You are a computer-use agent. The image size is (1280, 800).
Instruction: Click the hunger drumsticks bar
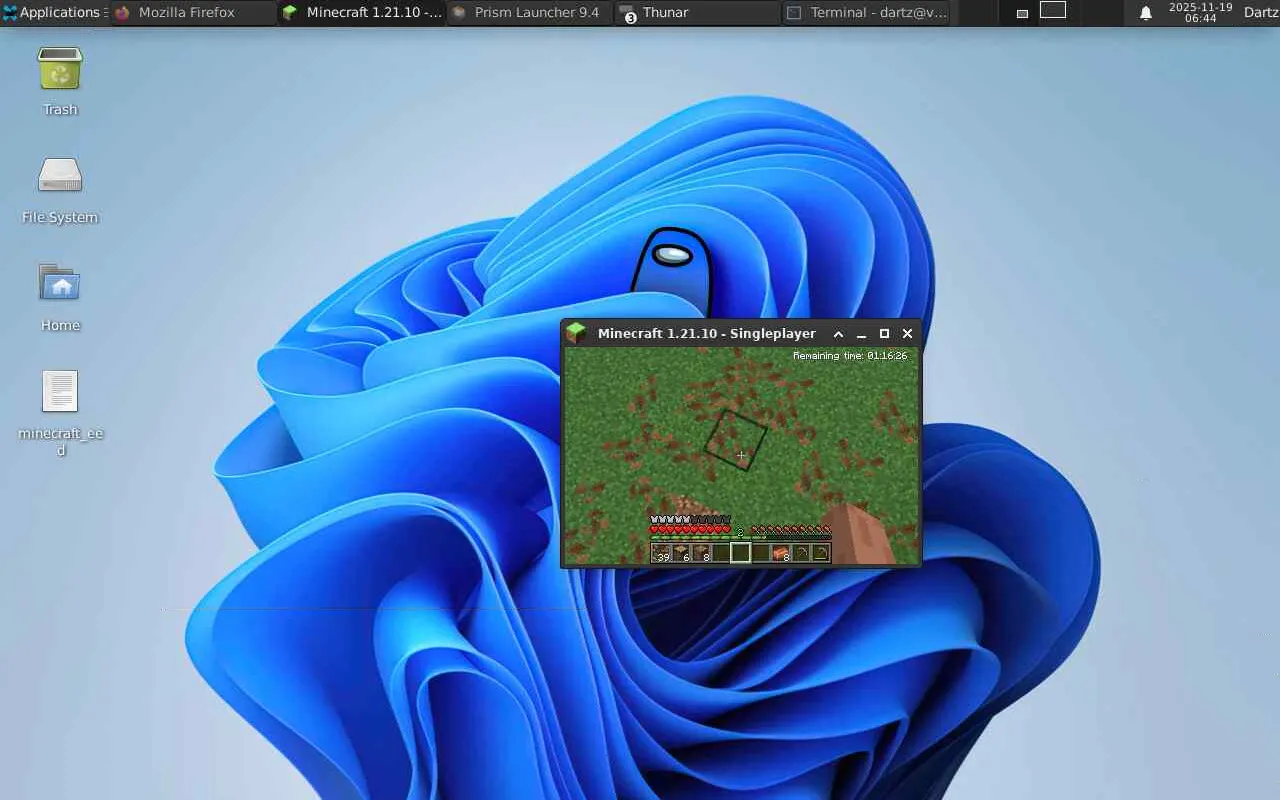(791, 530)
